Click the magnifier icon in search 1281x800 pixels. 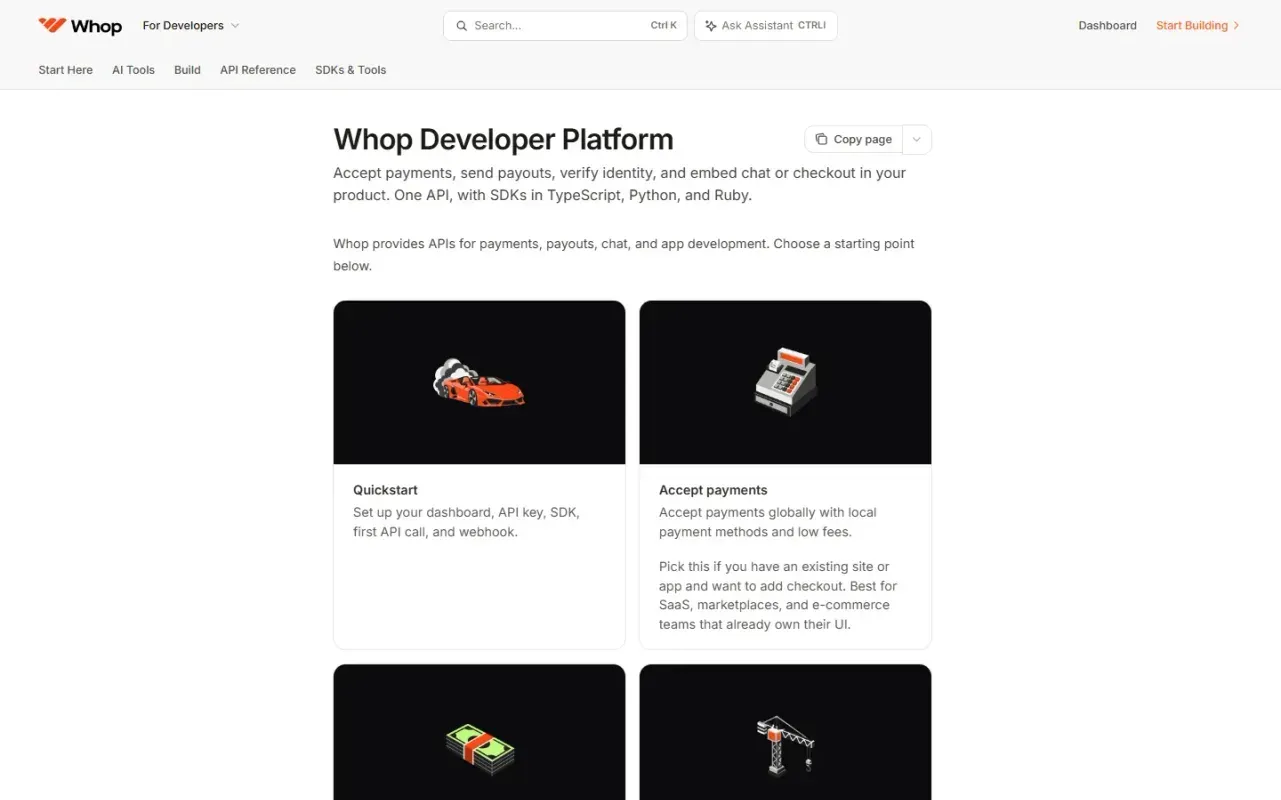pyautogui.click(x=462, y=26)
